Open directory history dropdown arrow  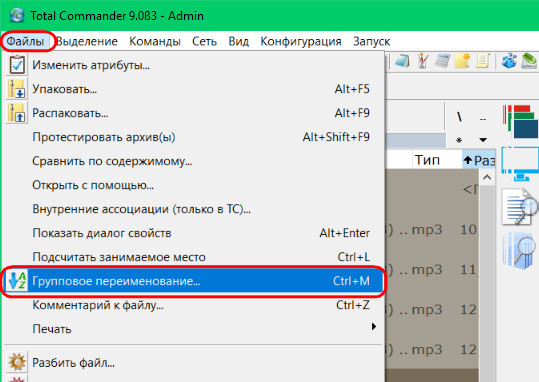tap(483, 140)
